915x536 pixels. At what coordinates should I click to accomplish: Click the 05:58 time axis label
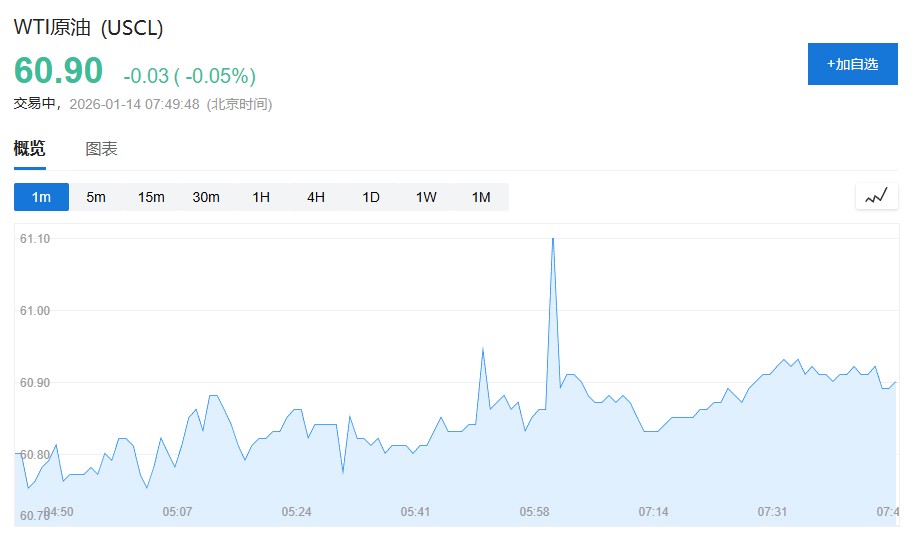click(534, 512)
